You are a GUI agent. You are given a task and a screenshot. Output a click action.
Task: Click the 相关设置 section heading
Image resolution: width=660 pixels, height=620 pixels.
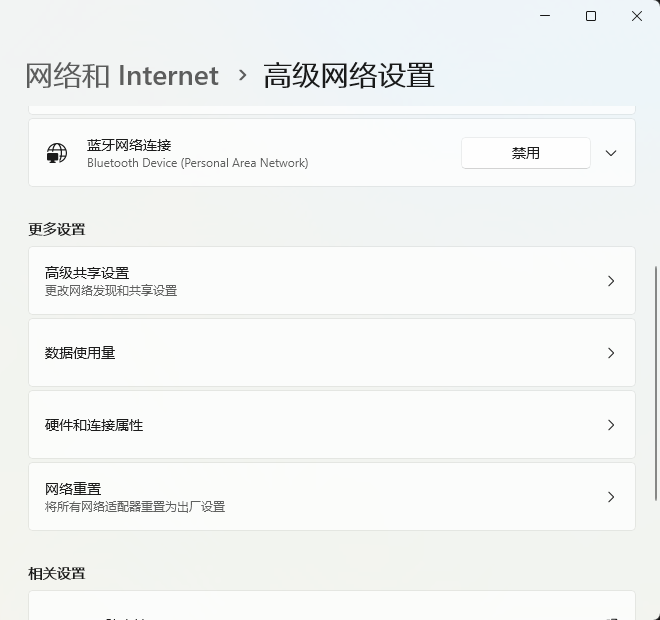[57, 573]
